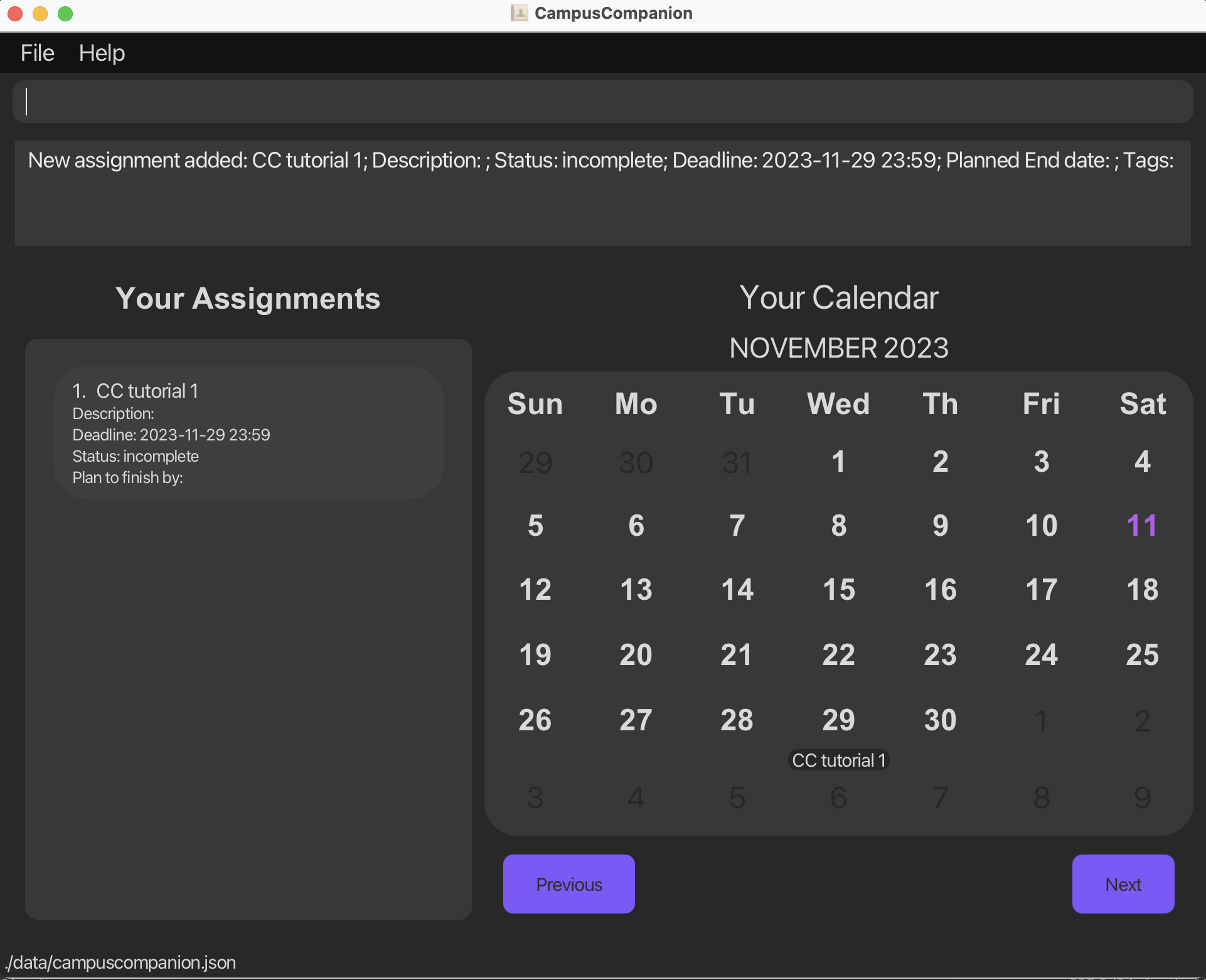1206x980 pixels.
Task: Click day 18 on the calendar
Action: 1142,589
